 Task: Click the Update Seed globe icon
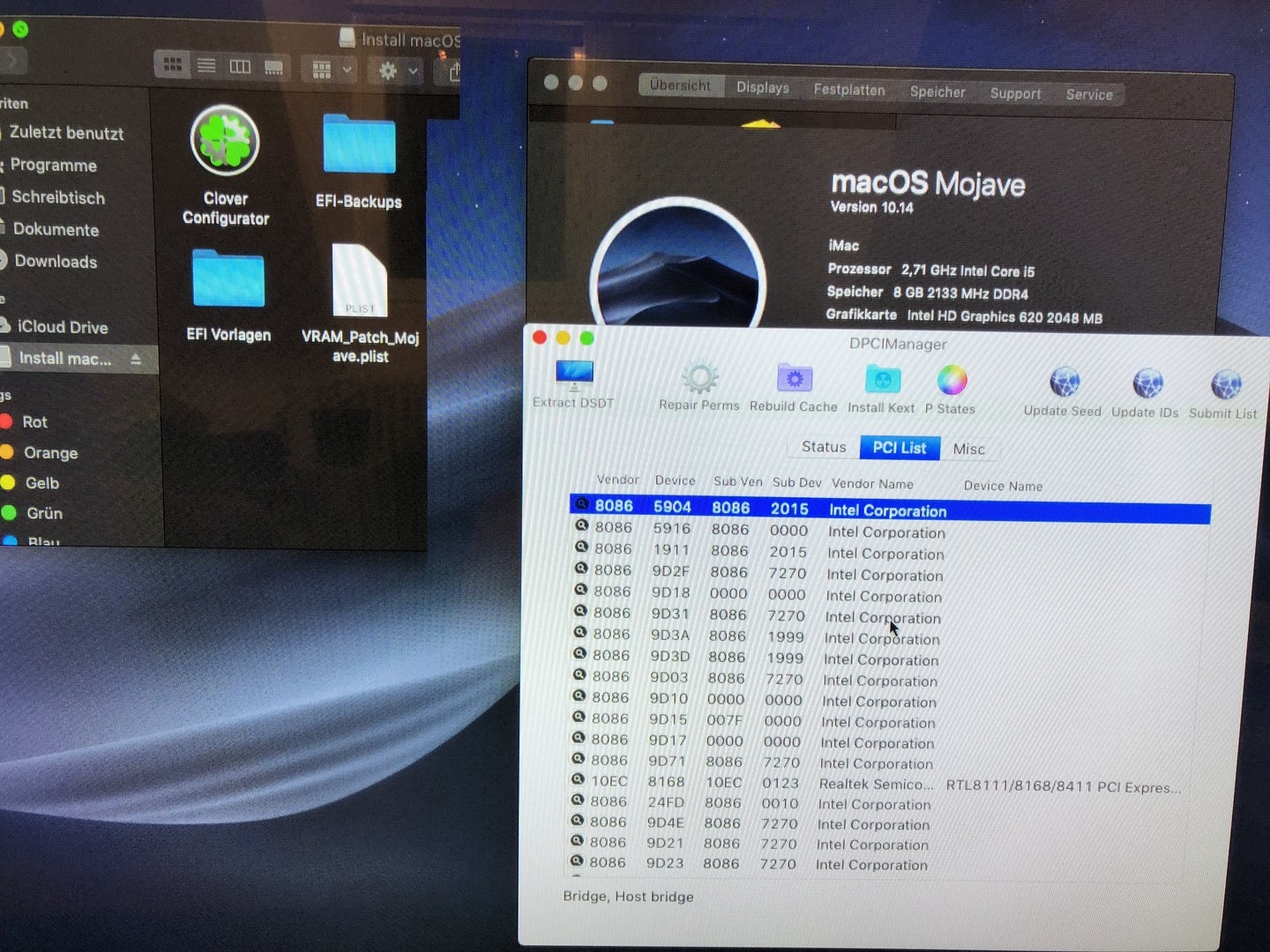(1065, 383)
